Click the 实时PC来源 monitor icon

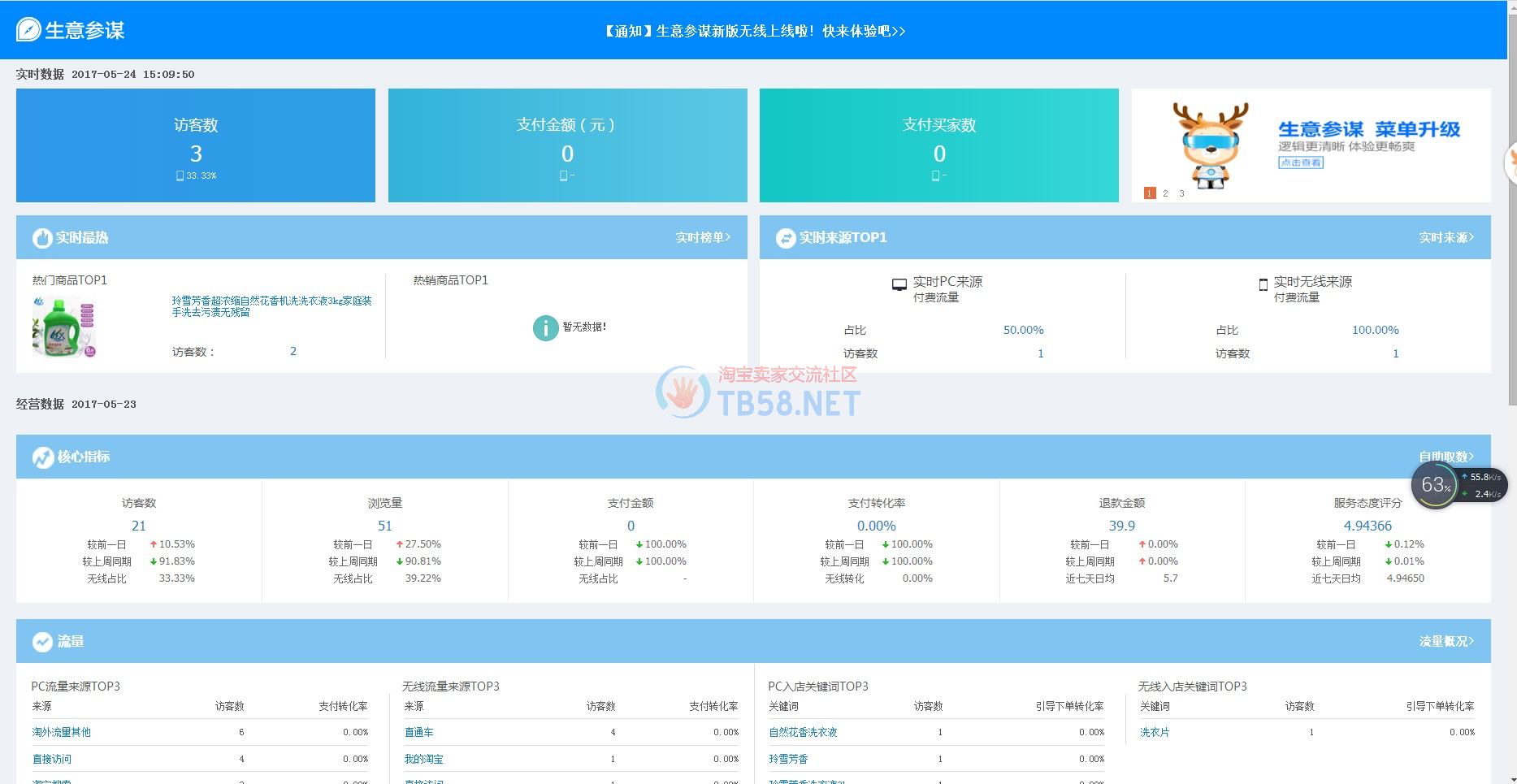(x=899, y=284)
